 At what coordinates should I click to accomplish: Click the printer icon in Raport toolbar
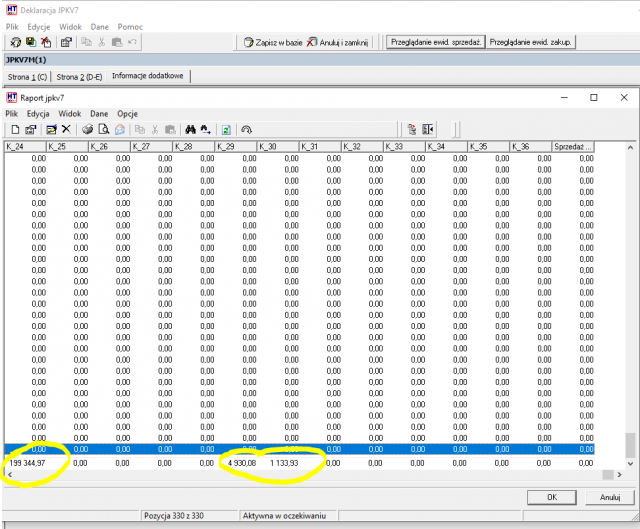(87, 130)
